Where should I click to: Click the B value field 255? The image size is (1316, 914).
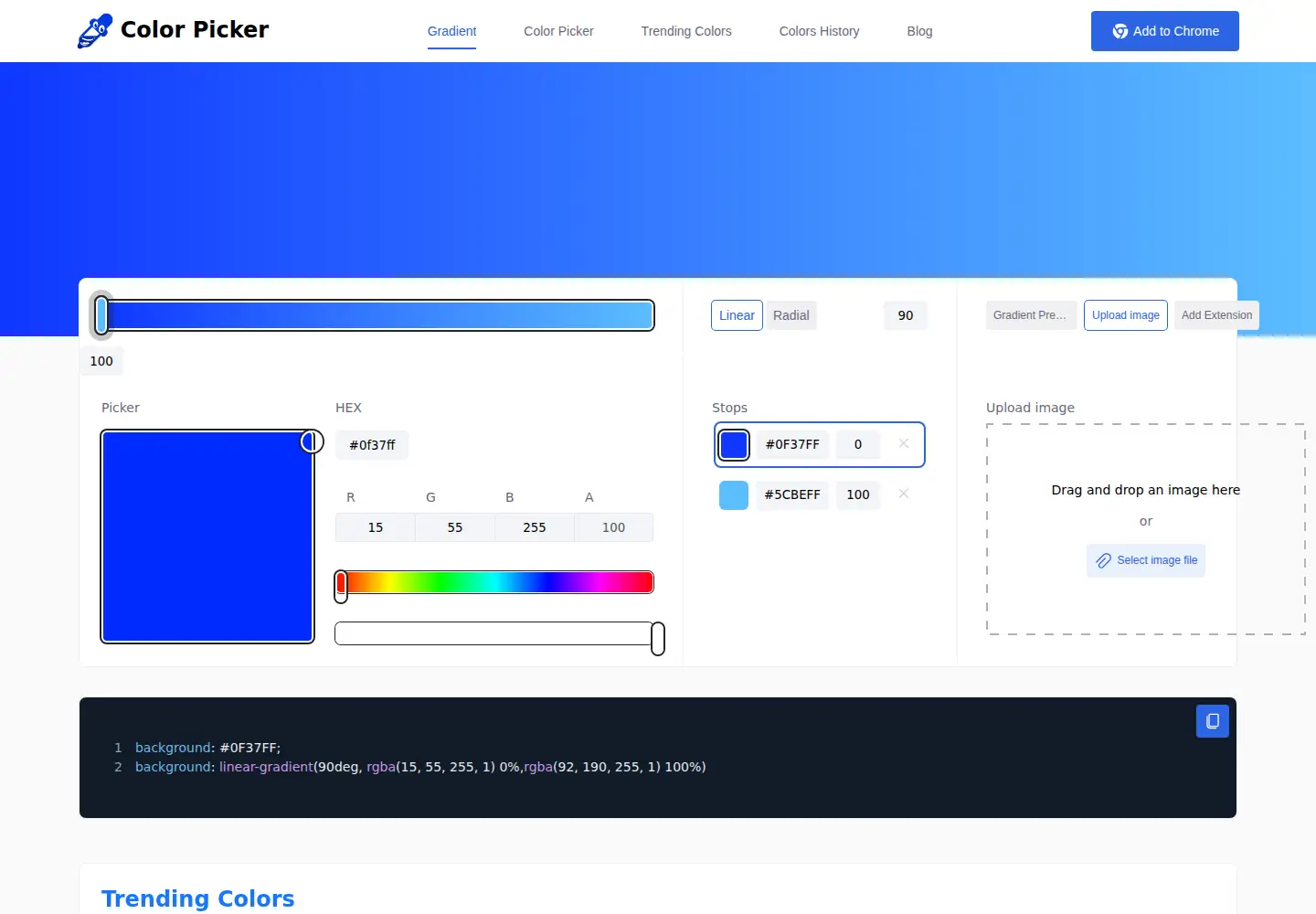(x=535, y=527)
